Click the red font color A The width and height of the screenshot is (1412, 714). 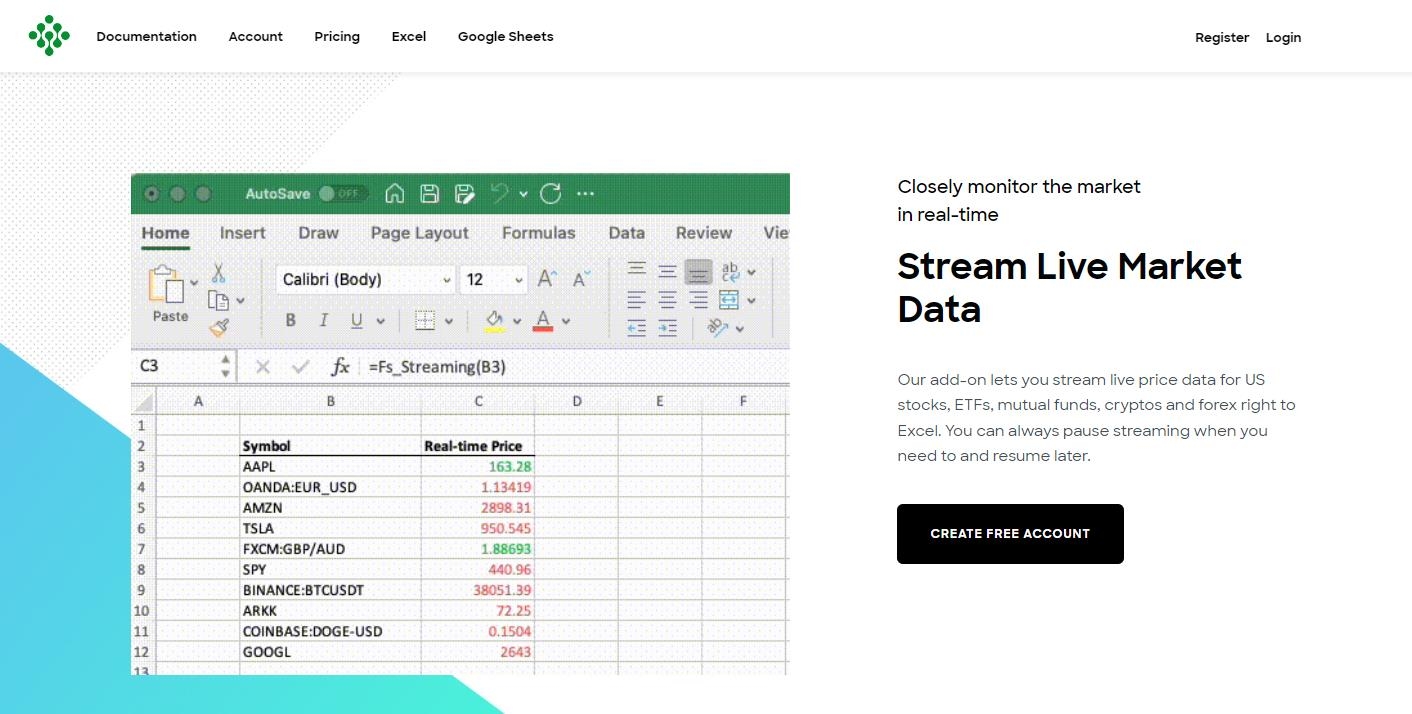543,321
